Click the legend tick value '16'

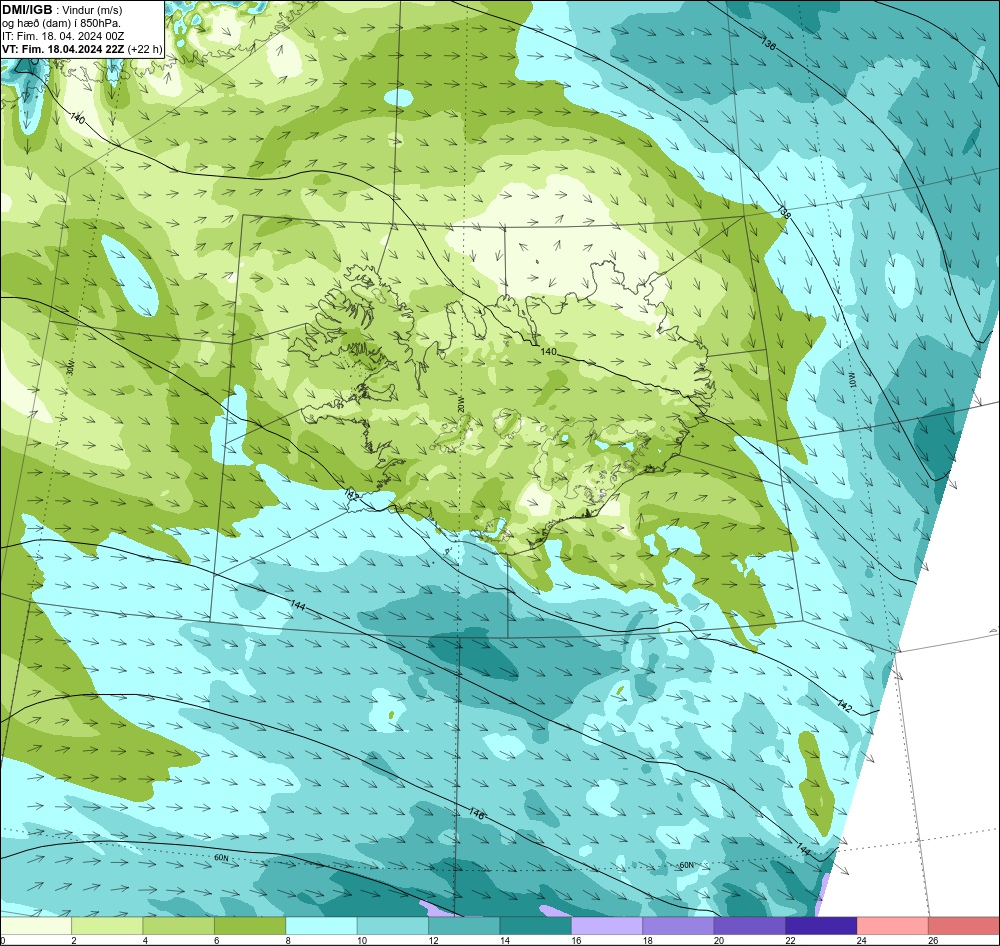(x=576, y=940)
